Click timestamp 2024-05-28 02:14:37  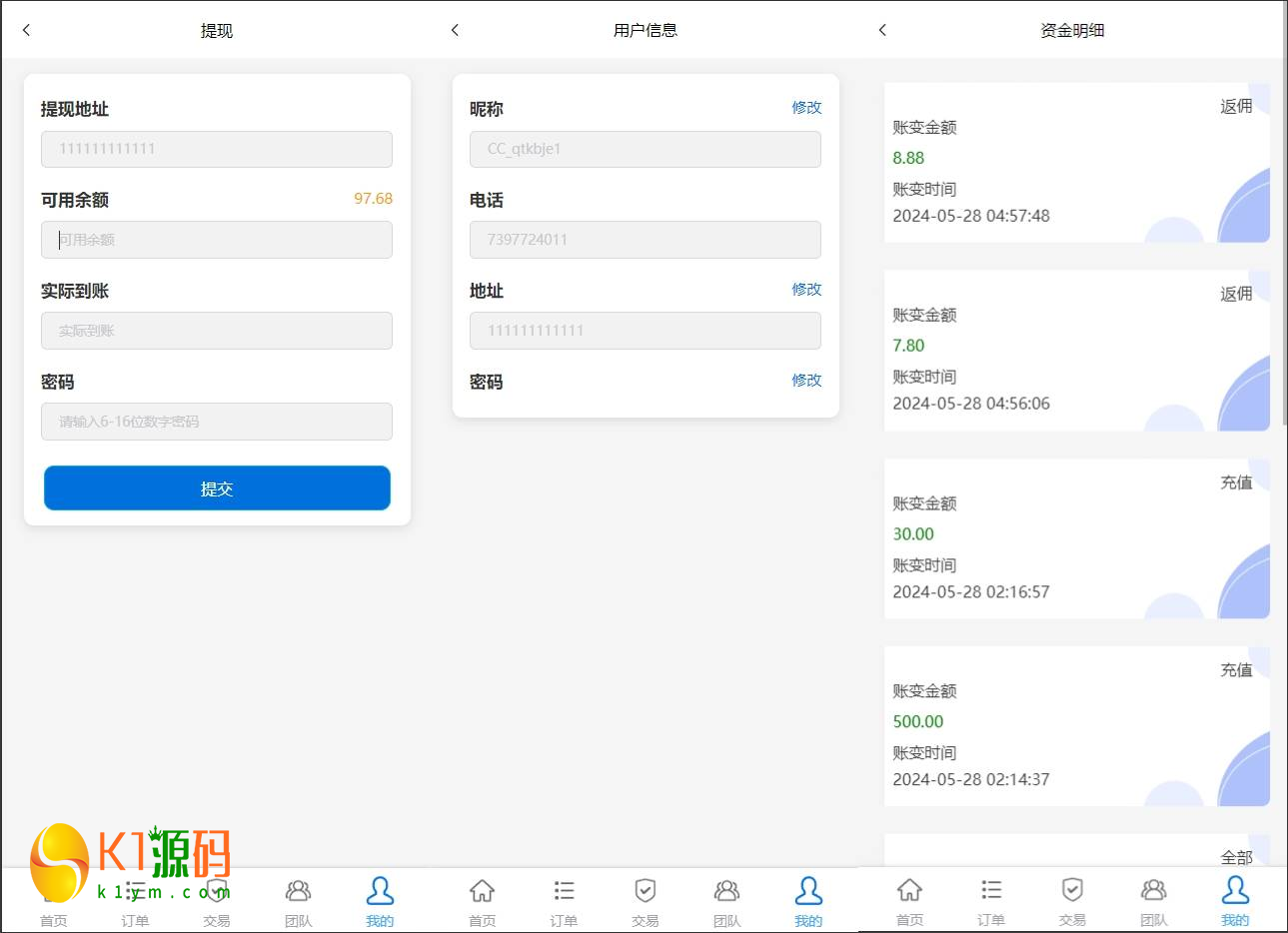click(x=971, y=780)
